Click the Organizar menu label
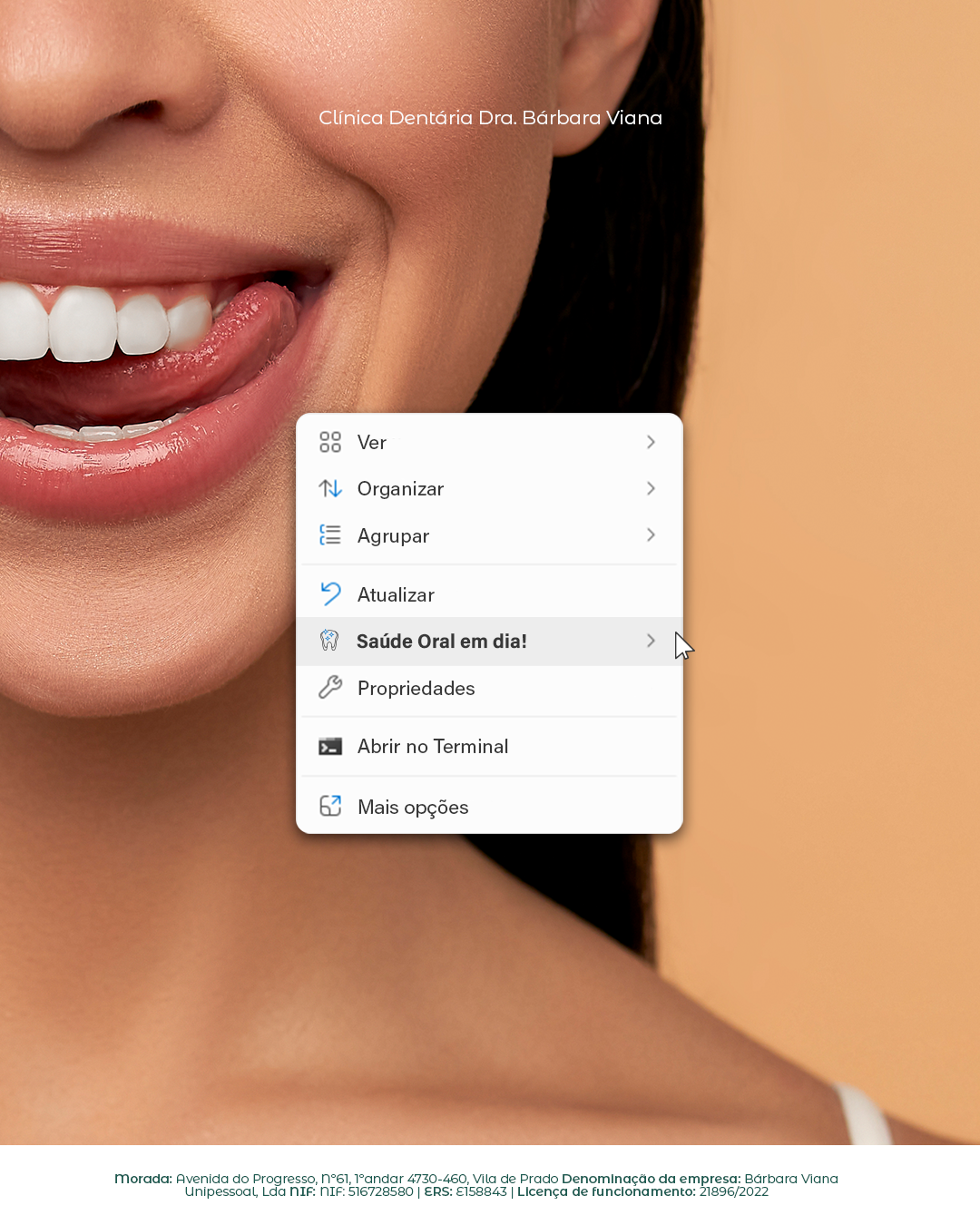The image size is (980, 1225). click(400, 489)
